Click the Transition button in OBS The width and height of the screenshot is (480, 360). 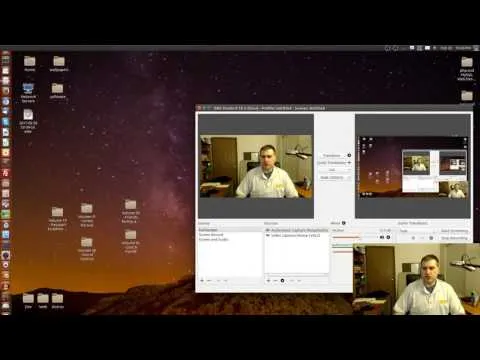331,156
